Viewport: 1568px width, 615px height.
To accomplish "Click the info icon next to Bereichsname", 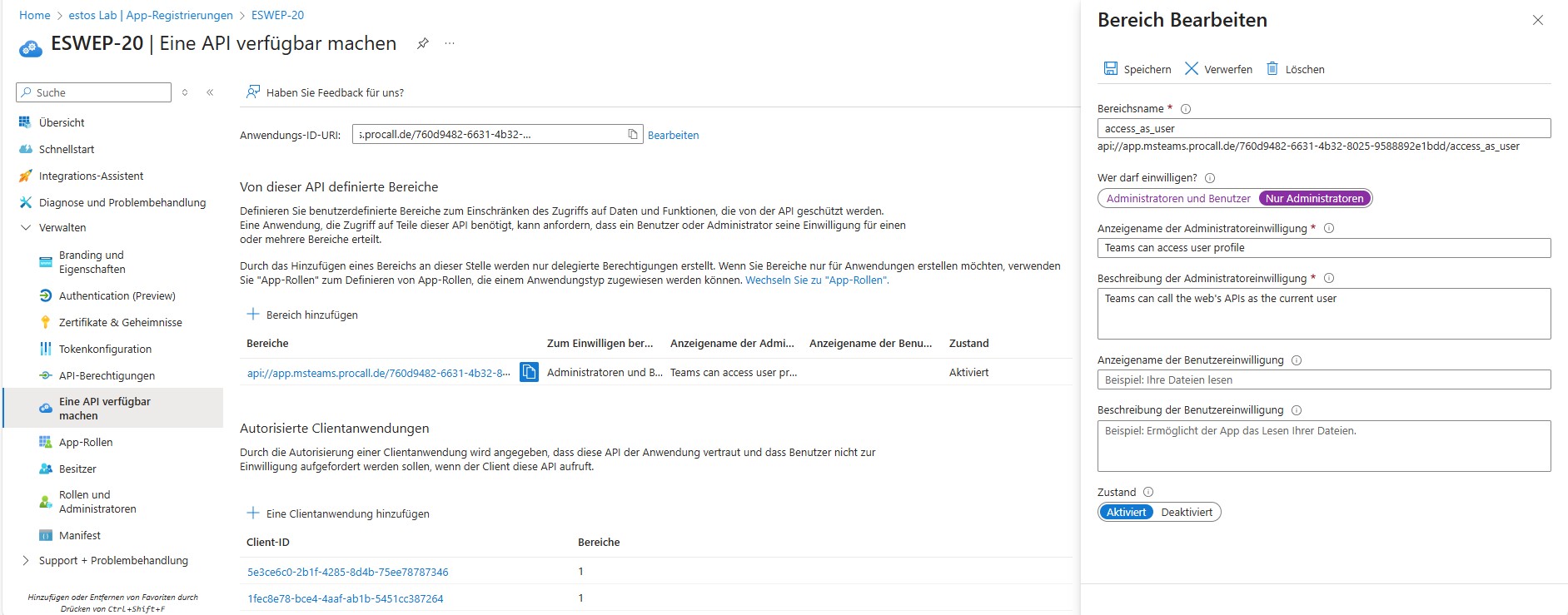I will pyautogui.click(x=1186, y=109).
